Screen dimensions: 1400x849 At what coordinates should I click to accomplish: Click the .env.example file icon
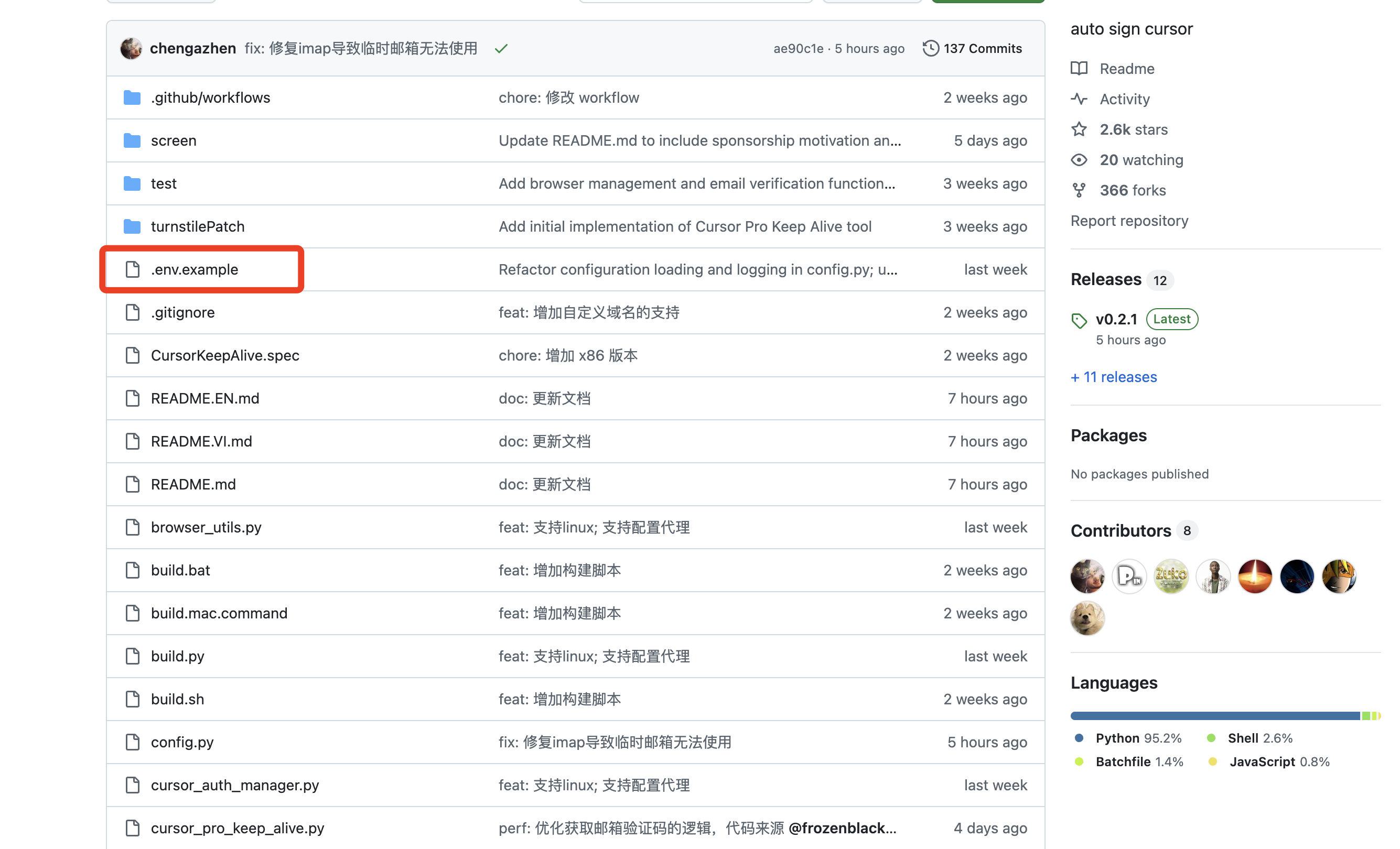[x=132, y=269]
